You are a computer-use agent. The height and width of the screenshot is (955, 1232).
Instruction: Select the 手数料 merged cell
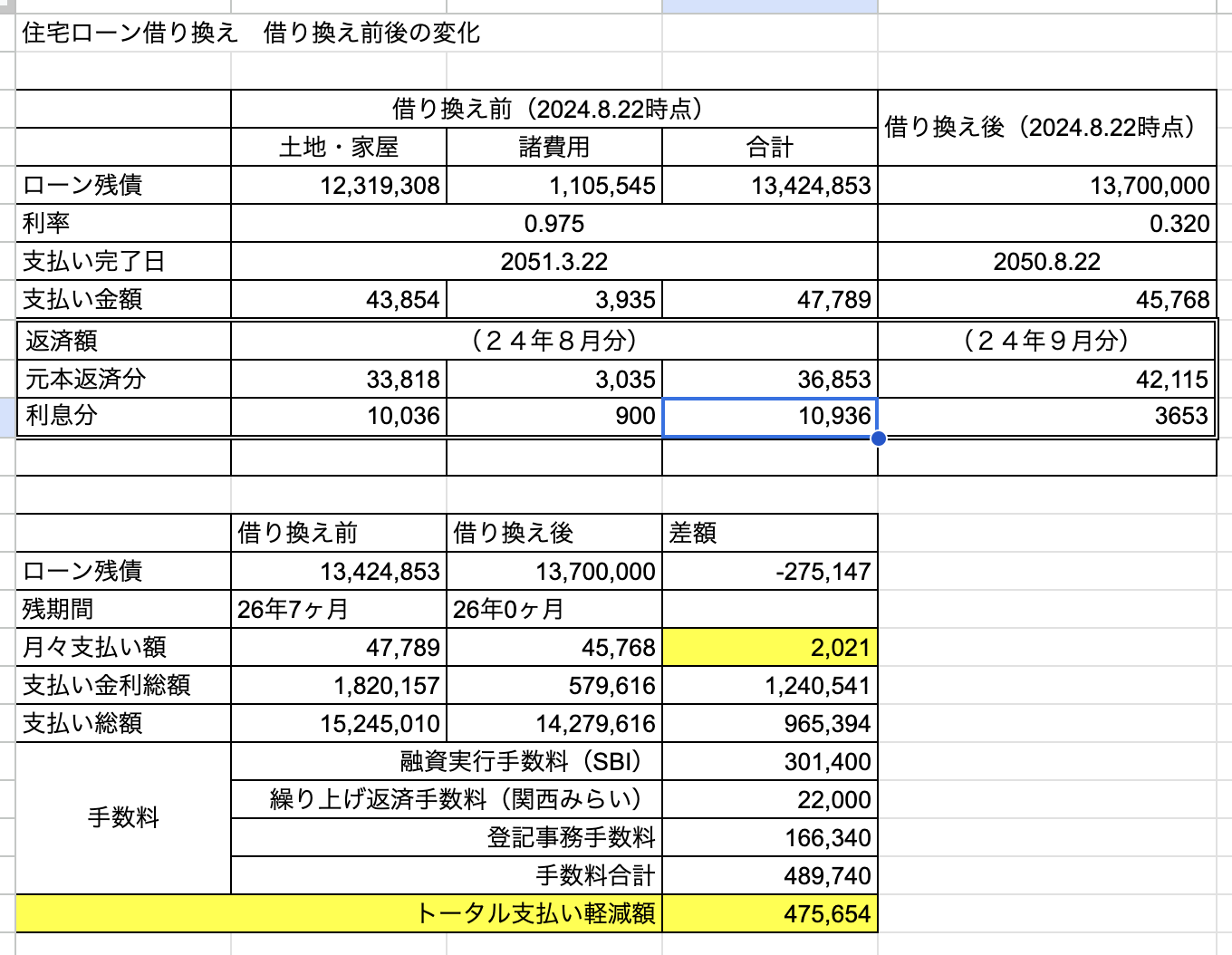pos(123,818)
